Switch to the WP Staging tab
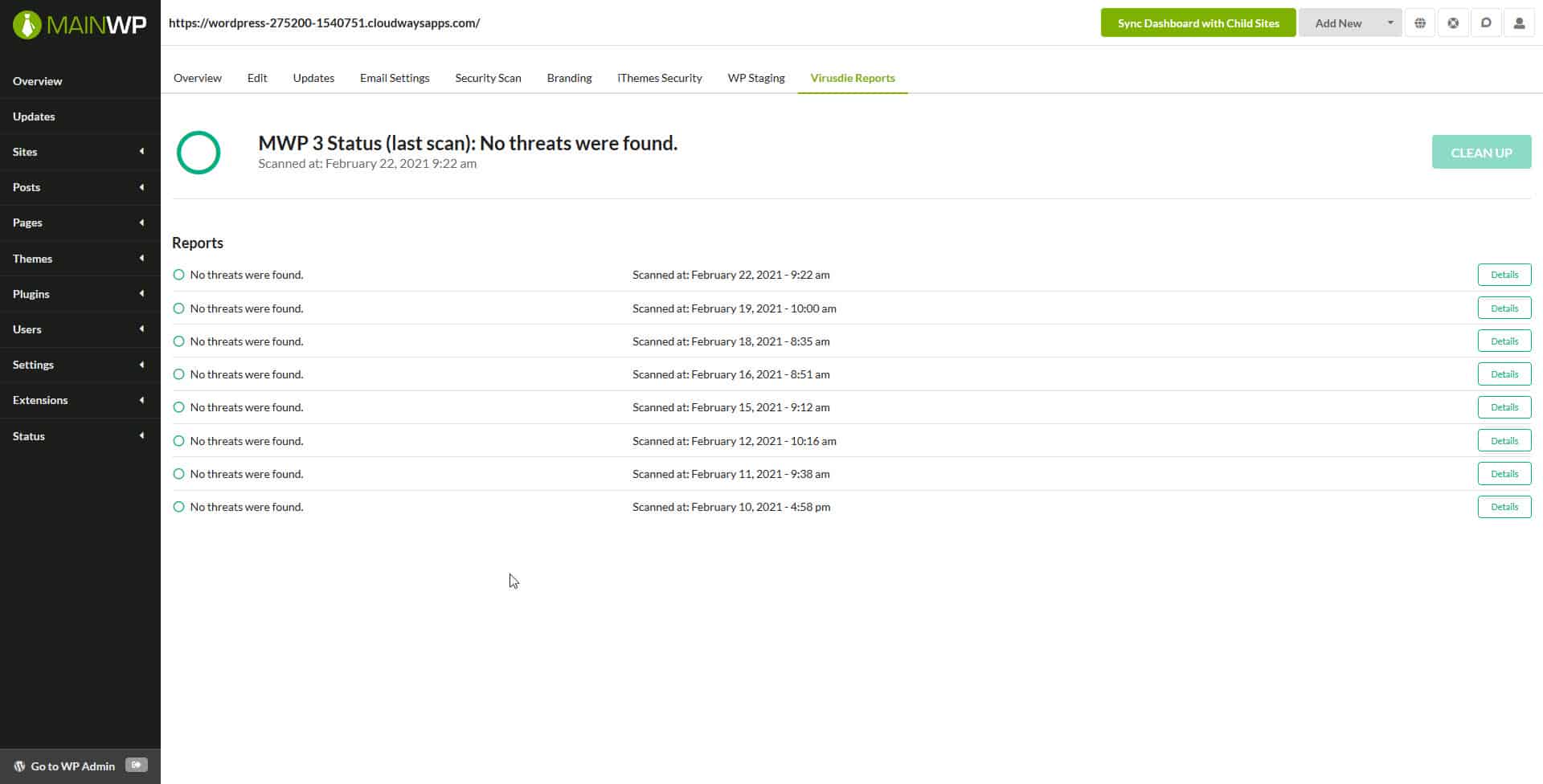 (756, 78)
